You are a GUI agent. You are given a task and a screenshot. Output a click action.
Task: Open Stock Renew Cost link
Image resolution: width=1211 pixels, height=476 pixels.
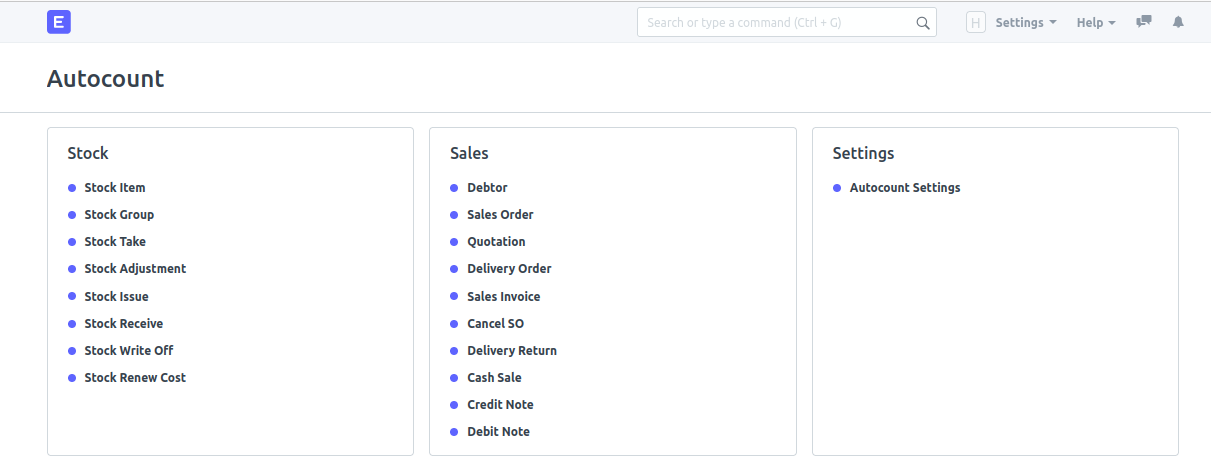pyautogui.click(x=135, y=378)
